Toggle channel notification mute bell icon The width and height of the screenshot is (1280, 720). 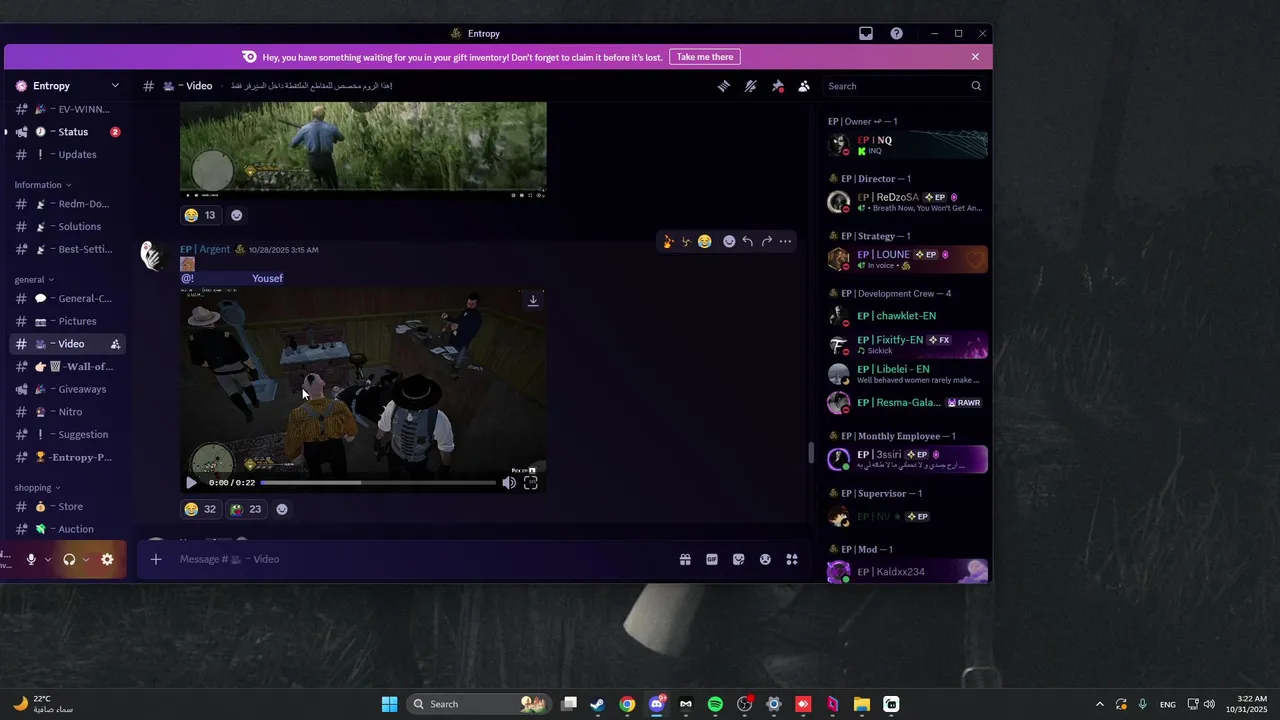(750, 86)
